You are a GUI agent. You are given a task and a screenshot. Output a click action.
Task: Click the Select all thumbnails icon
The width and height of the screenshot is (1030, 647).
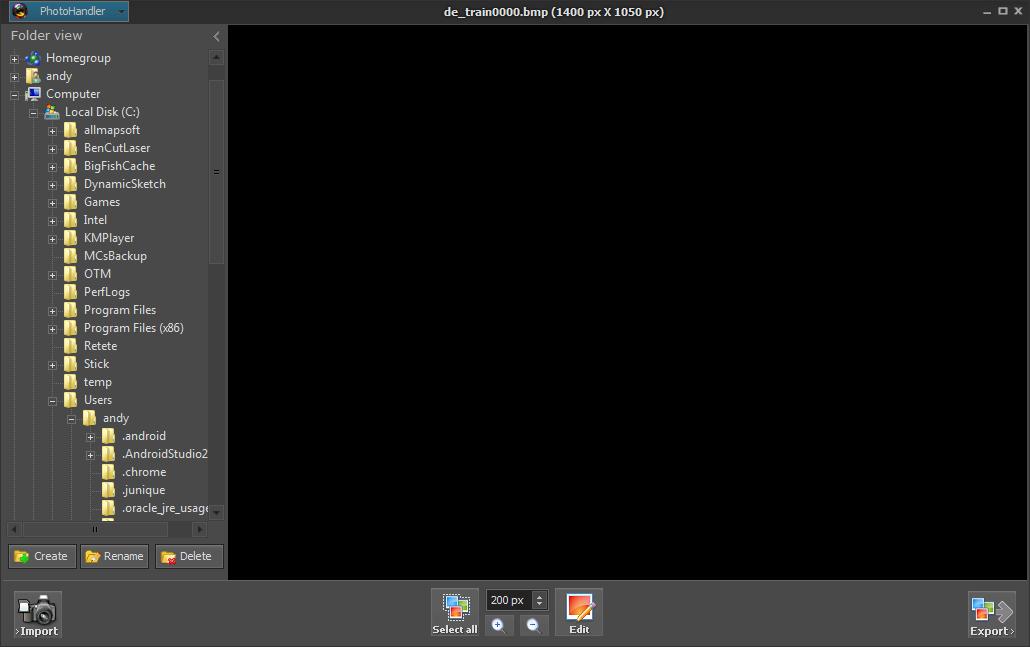pyautogui.click(x=455, y=604)
